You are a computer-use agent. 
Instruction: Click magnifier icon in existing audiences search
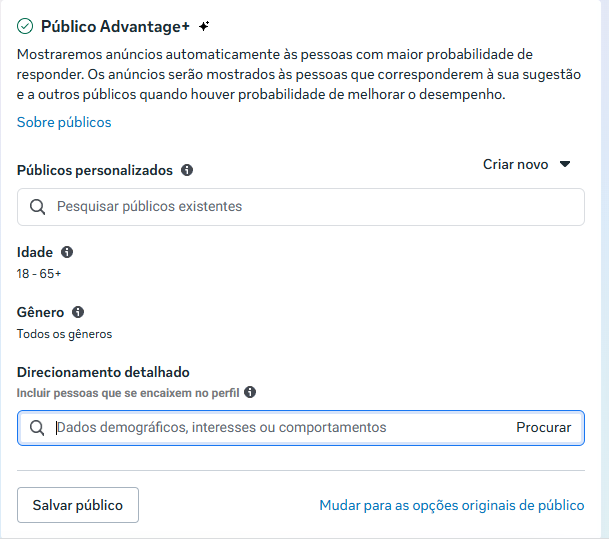click(x=38, y=207)
